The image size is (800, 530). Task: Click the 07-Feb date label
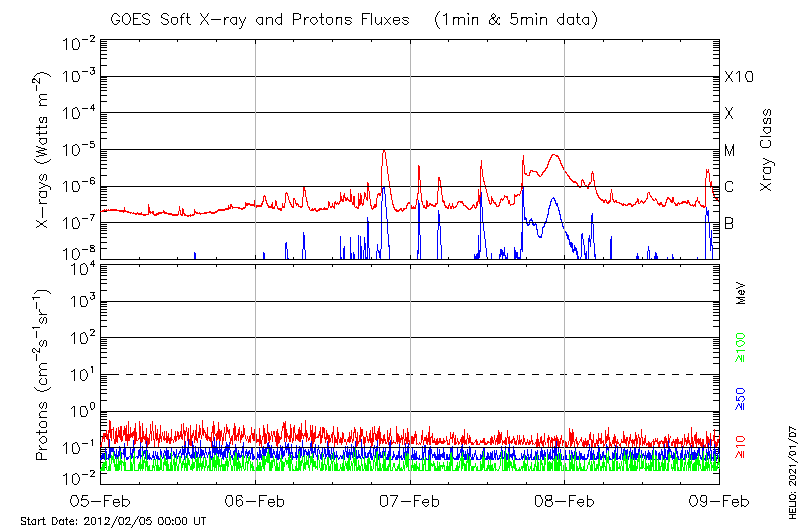tap(410, 501)
